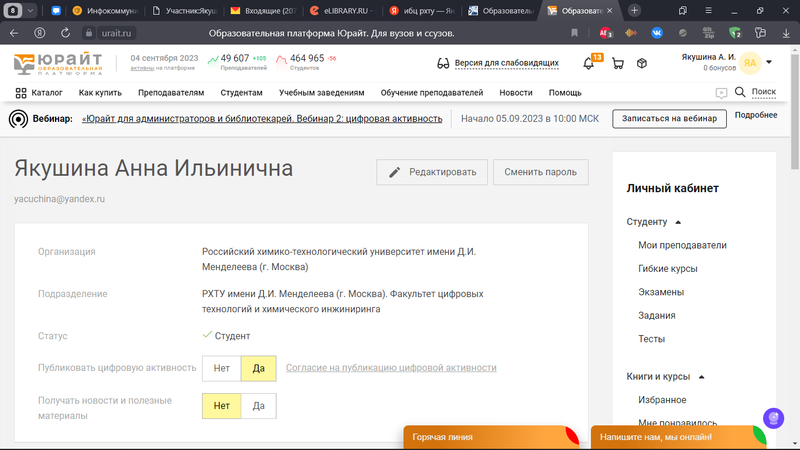Click Записаться на вебинар button
This screenshot has height=450, width=800.
click(669, 118)
